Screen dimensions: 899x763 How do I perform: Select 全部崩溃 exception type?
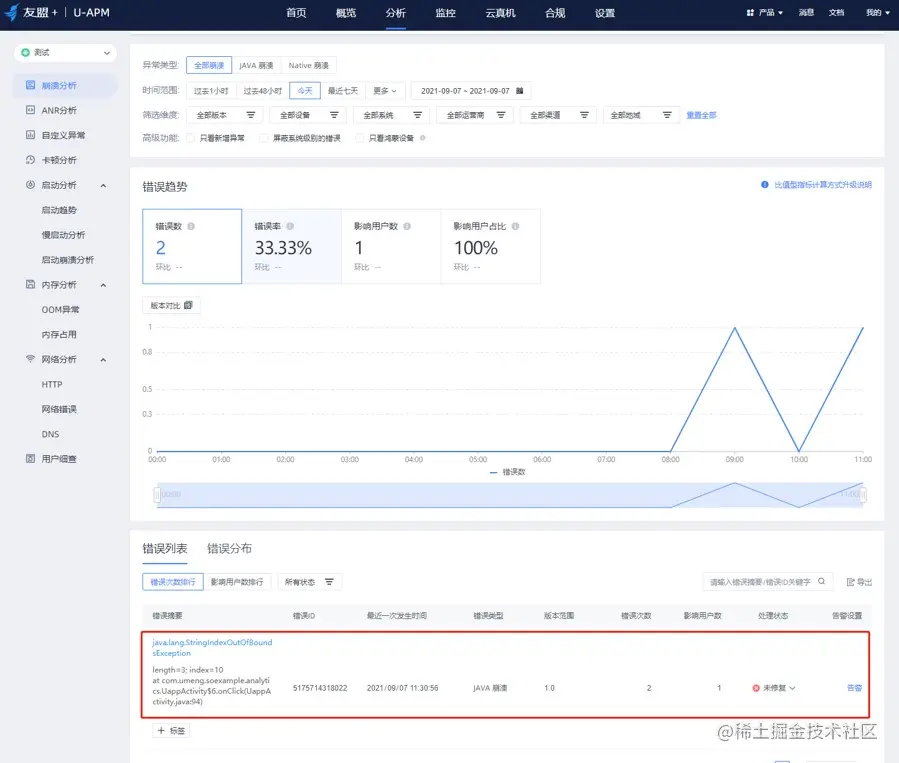click(209, 65)
